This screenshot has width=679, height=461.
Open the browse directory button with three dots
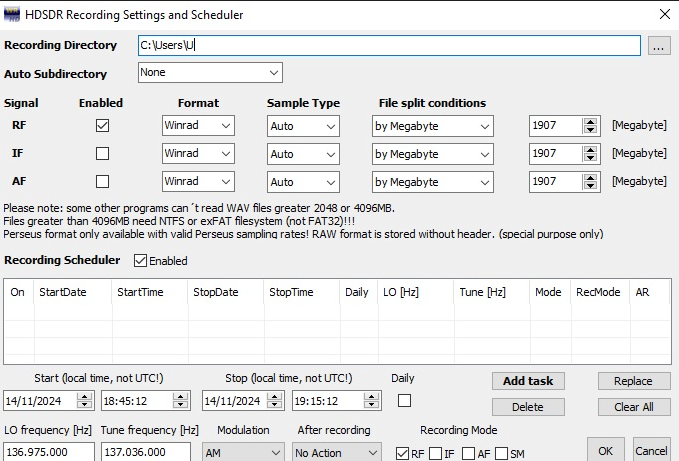coord(659,45)
